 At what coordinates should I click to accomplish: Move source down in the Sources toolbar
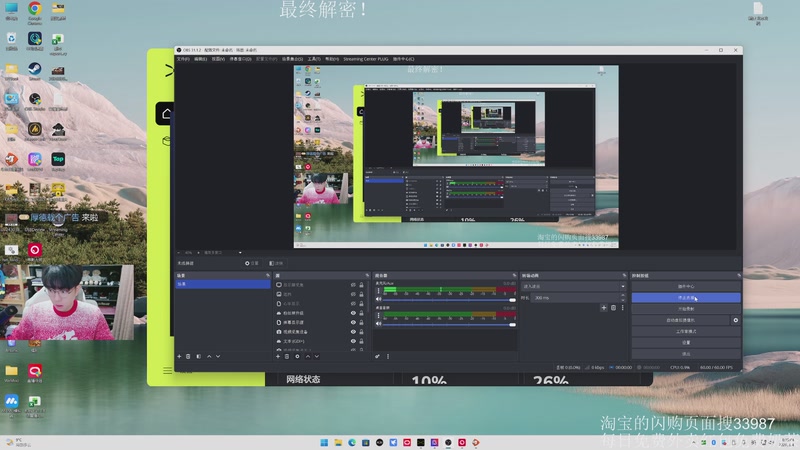pos(316,356)
